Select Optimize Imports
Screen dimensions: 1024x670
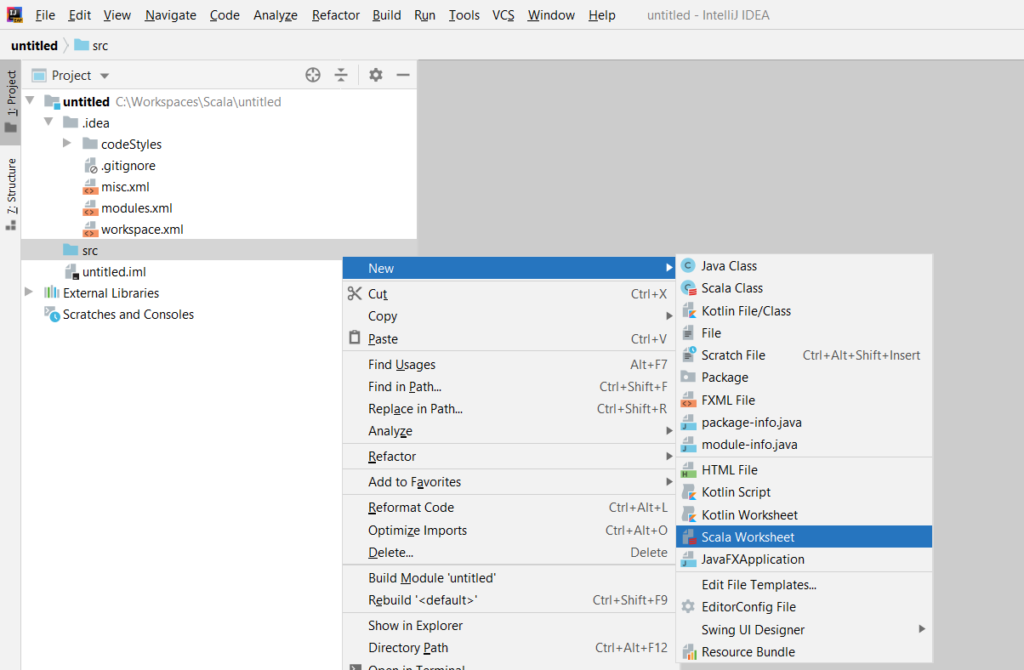click(x=509, y=530)
